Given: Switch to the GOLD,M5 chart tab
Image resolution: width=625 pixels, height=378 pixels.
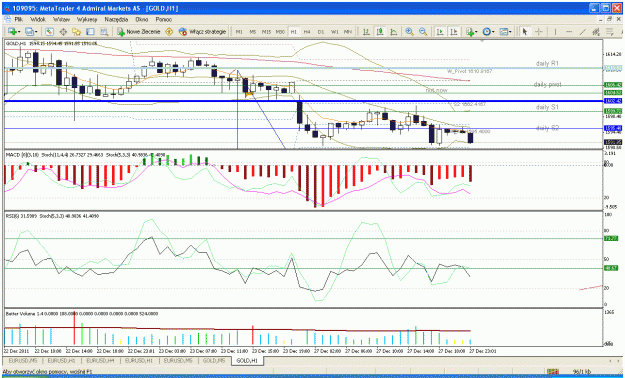Looking at the screenshot, I should [214, 361].
